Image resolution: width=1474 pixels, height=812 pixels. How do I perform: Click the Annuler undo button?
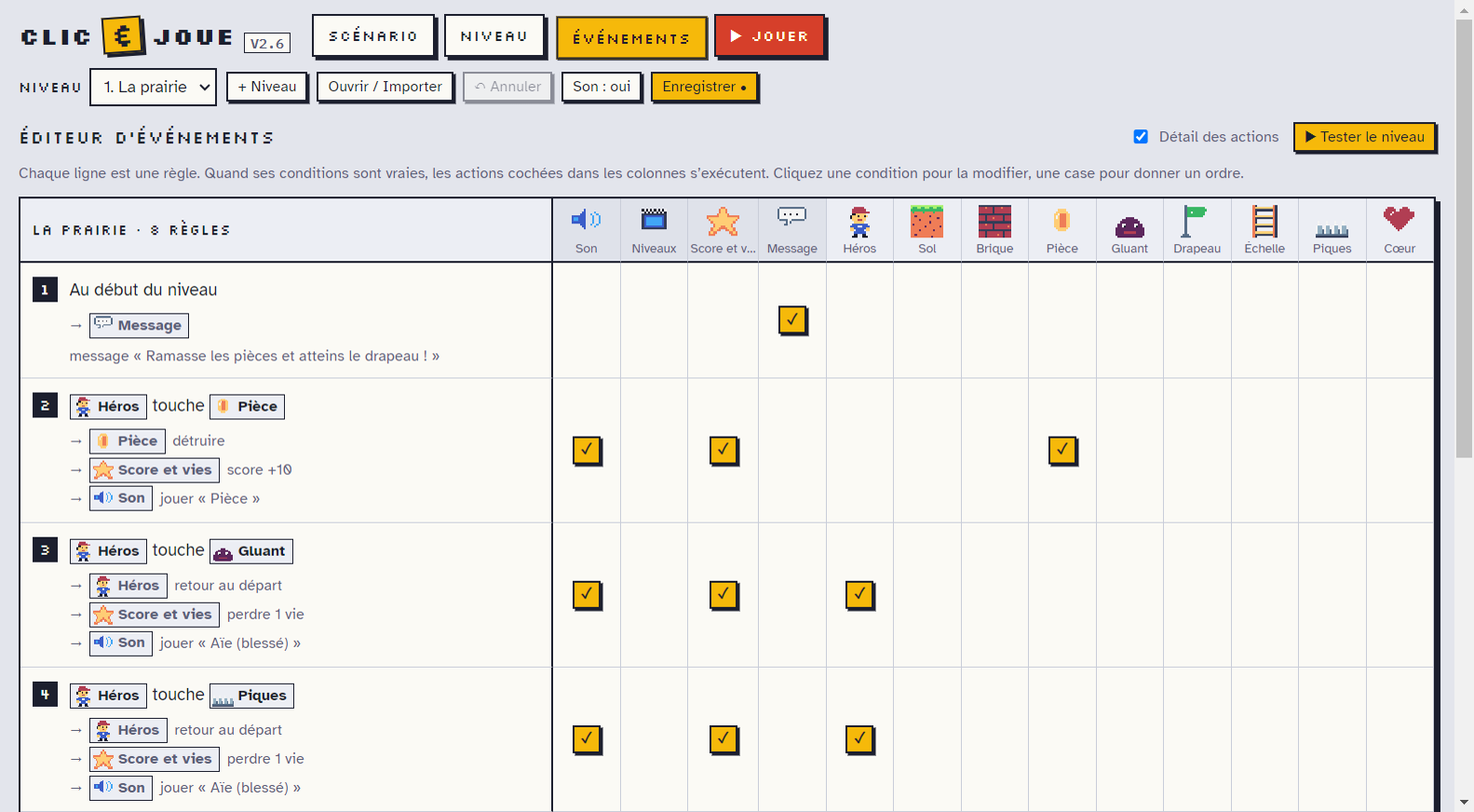(507, 87)
